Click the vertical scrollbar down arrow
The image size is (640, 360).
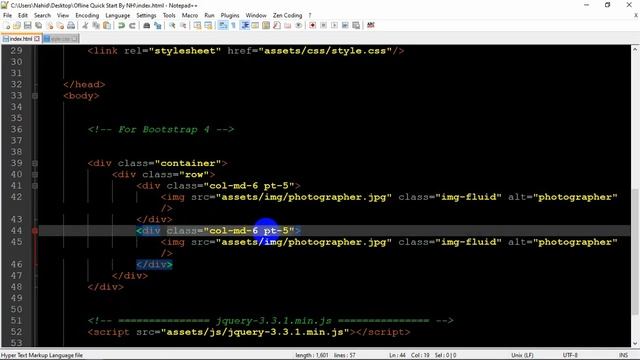point(635,343)
